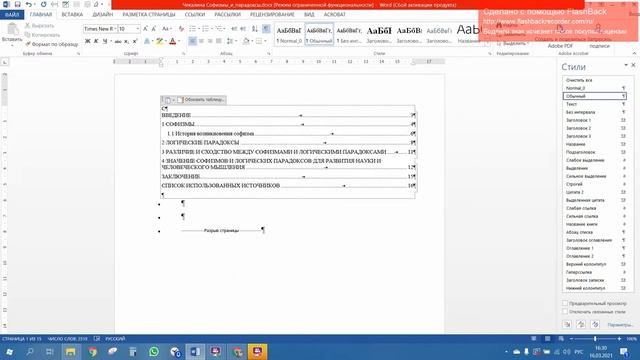Viewport: 640px width, 360px height.
Task: Click Обновить таблицу button above contents
Action: [201, 100]
